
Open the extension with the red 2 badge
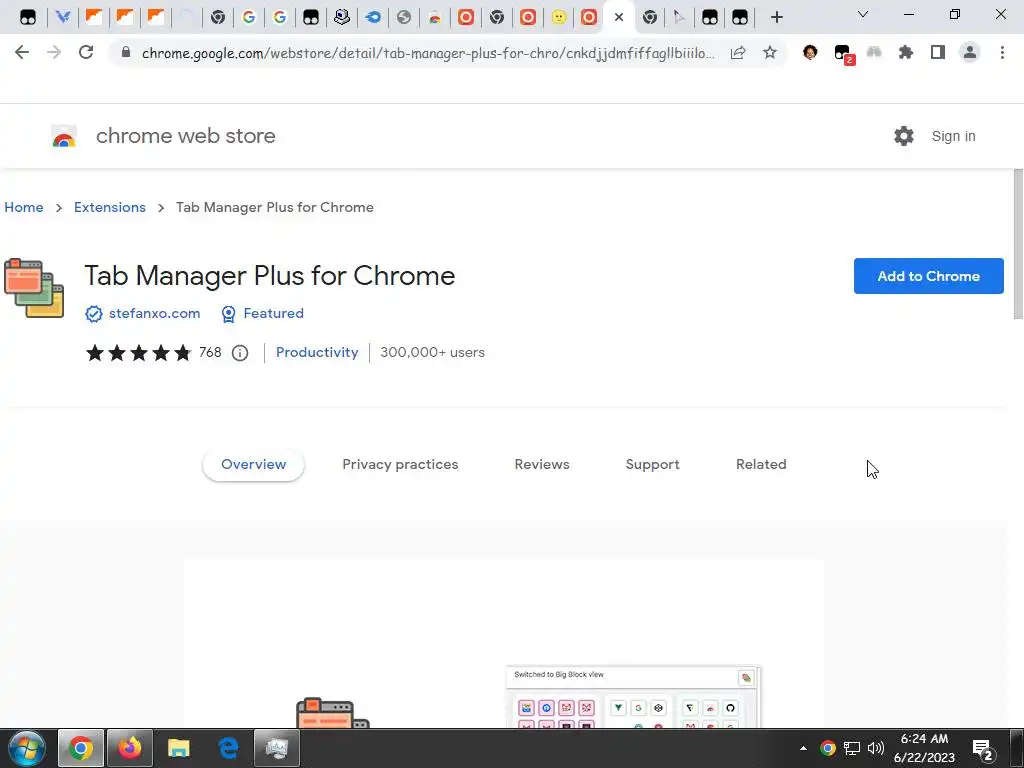coord(844,54)
